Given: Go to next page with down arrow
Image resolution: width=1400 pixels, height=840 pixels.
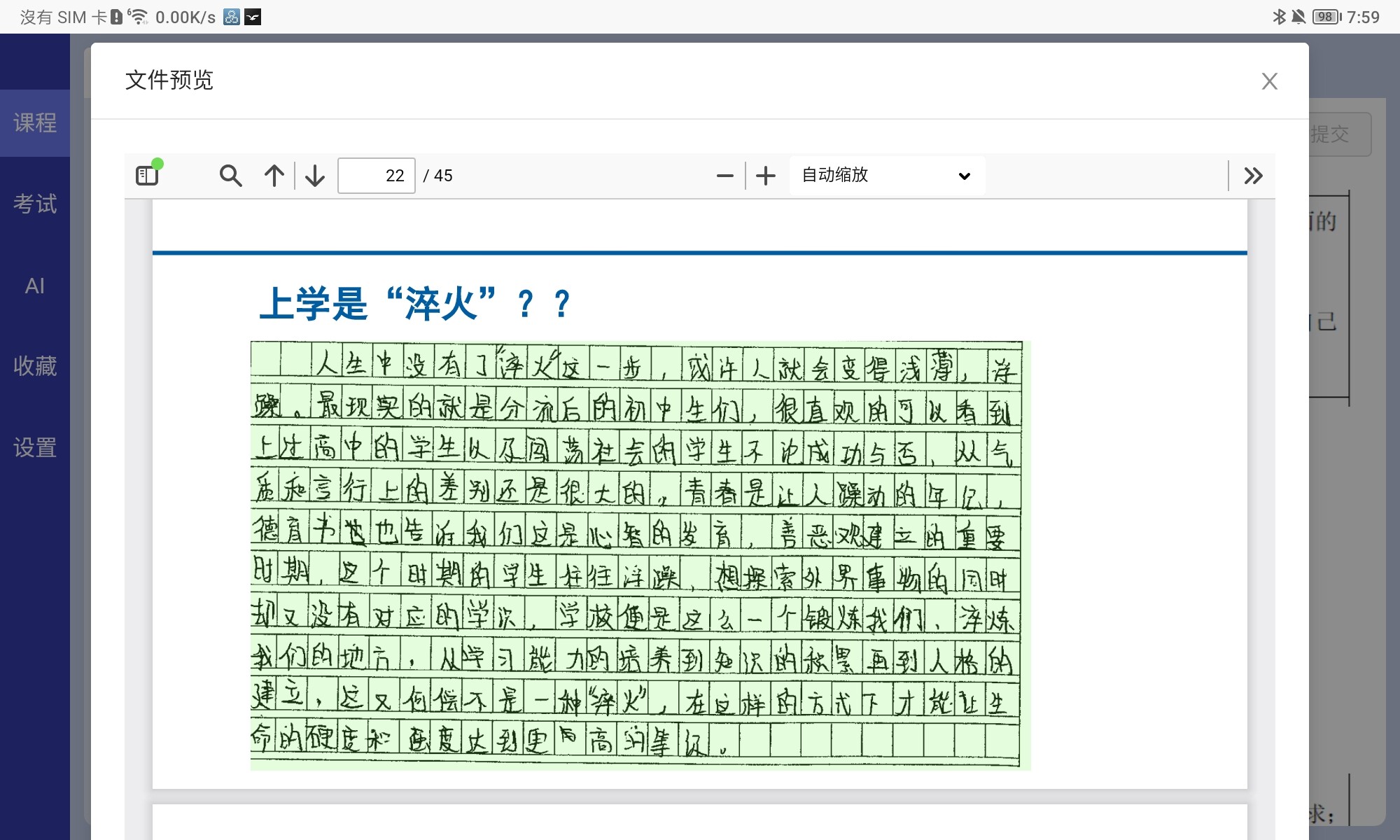Looking at the screenshot, I should pyautogui.click(x=315, y=175).
